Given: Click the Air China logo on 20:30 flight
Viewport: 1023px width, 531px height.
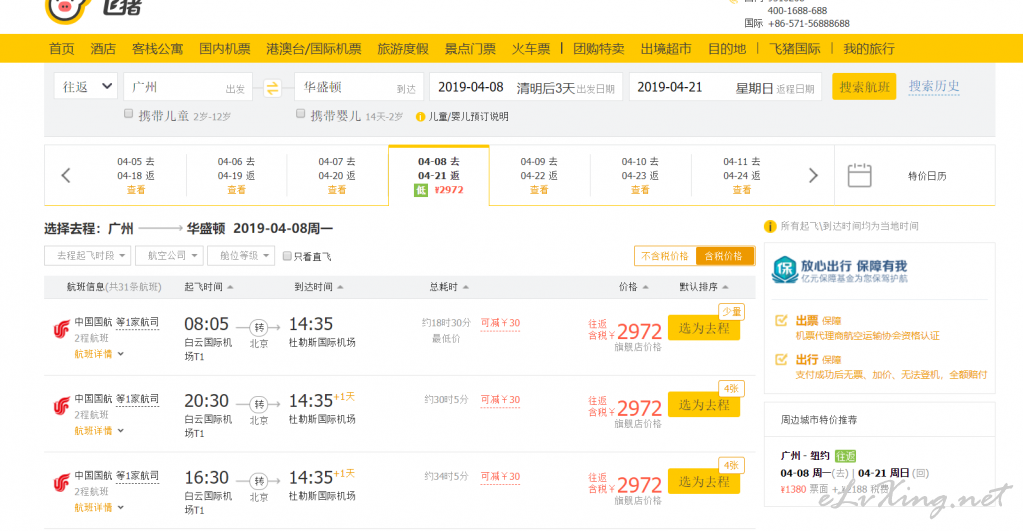Looking at the screenshot, I should tap(61, 406).
